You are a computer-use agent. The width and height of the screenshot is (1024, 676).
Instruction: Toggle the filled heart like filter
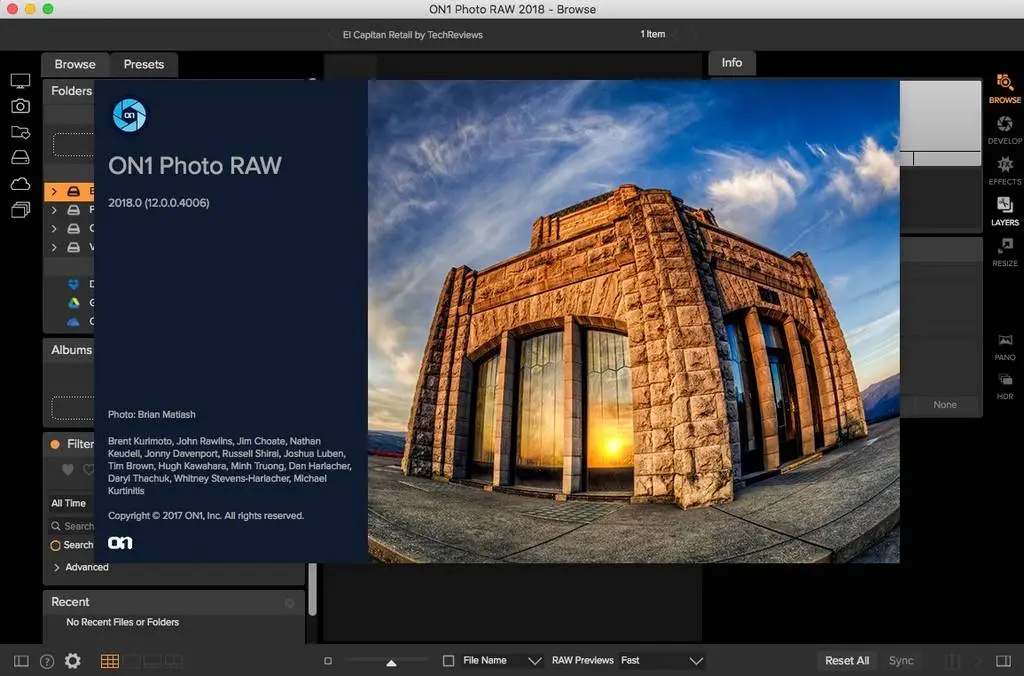(x=67, y=469)
